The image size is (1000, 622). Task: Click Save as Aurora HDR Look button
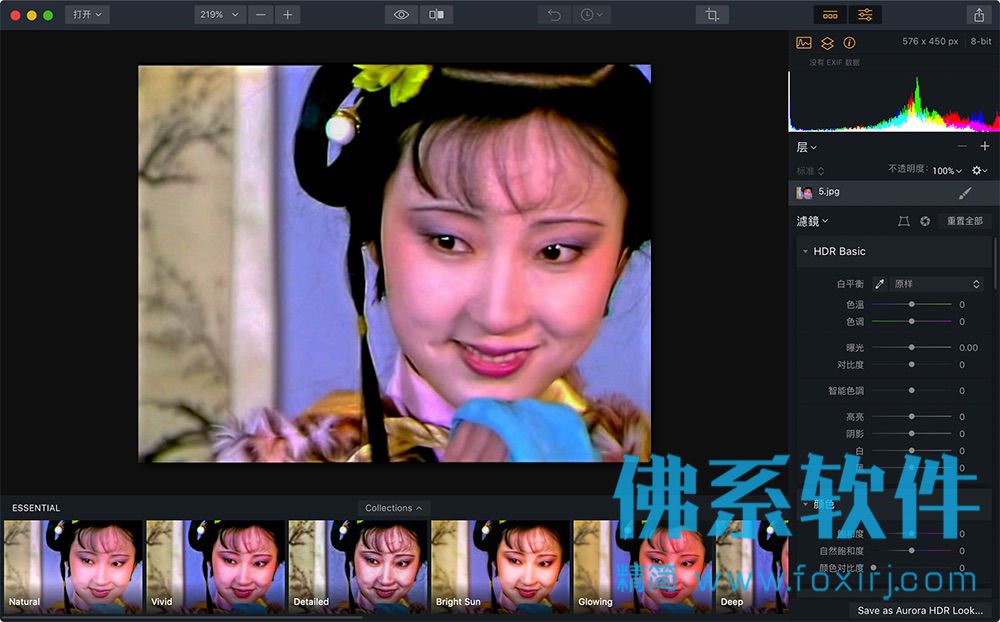(920, 611)
